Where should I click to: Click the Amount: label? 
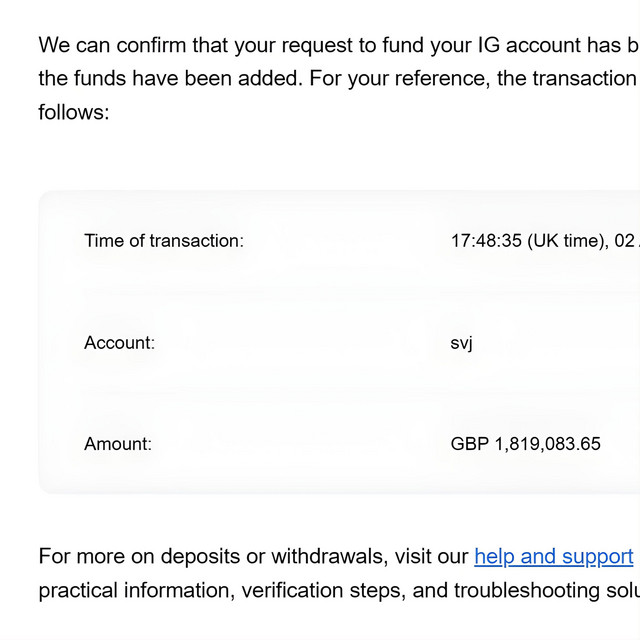(118, 444)
